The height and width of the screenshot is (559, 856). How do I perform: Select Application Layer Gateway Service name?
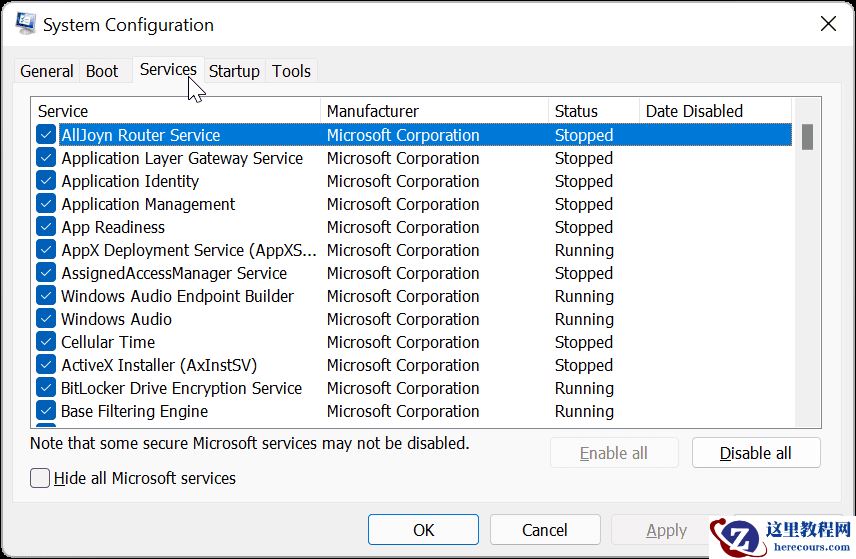click(x=182, y=158)
